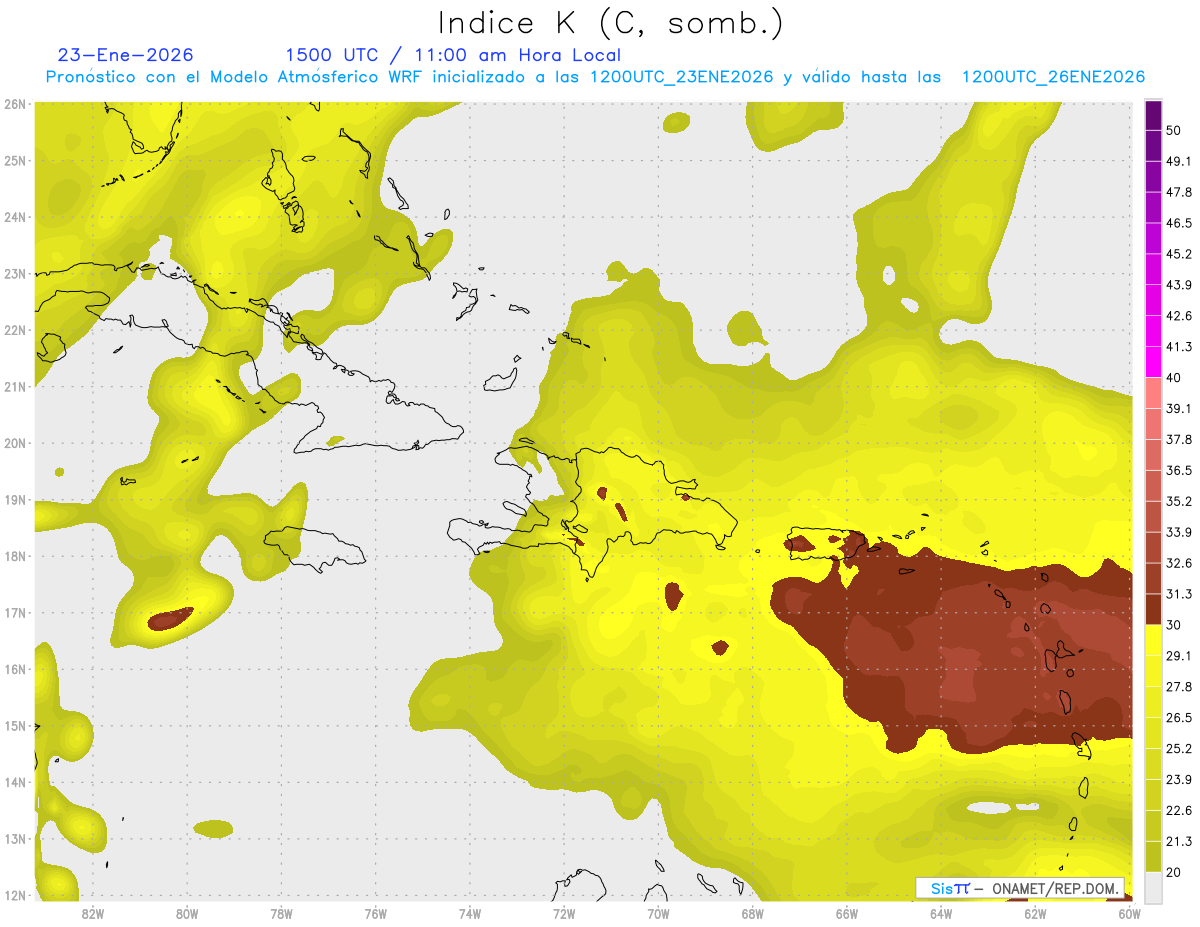Viewport: 1200px width, 927px height.
Task: Select the '15N' latitude label
Action: click(x=14, y=726)
